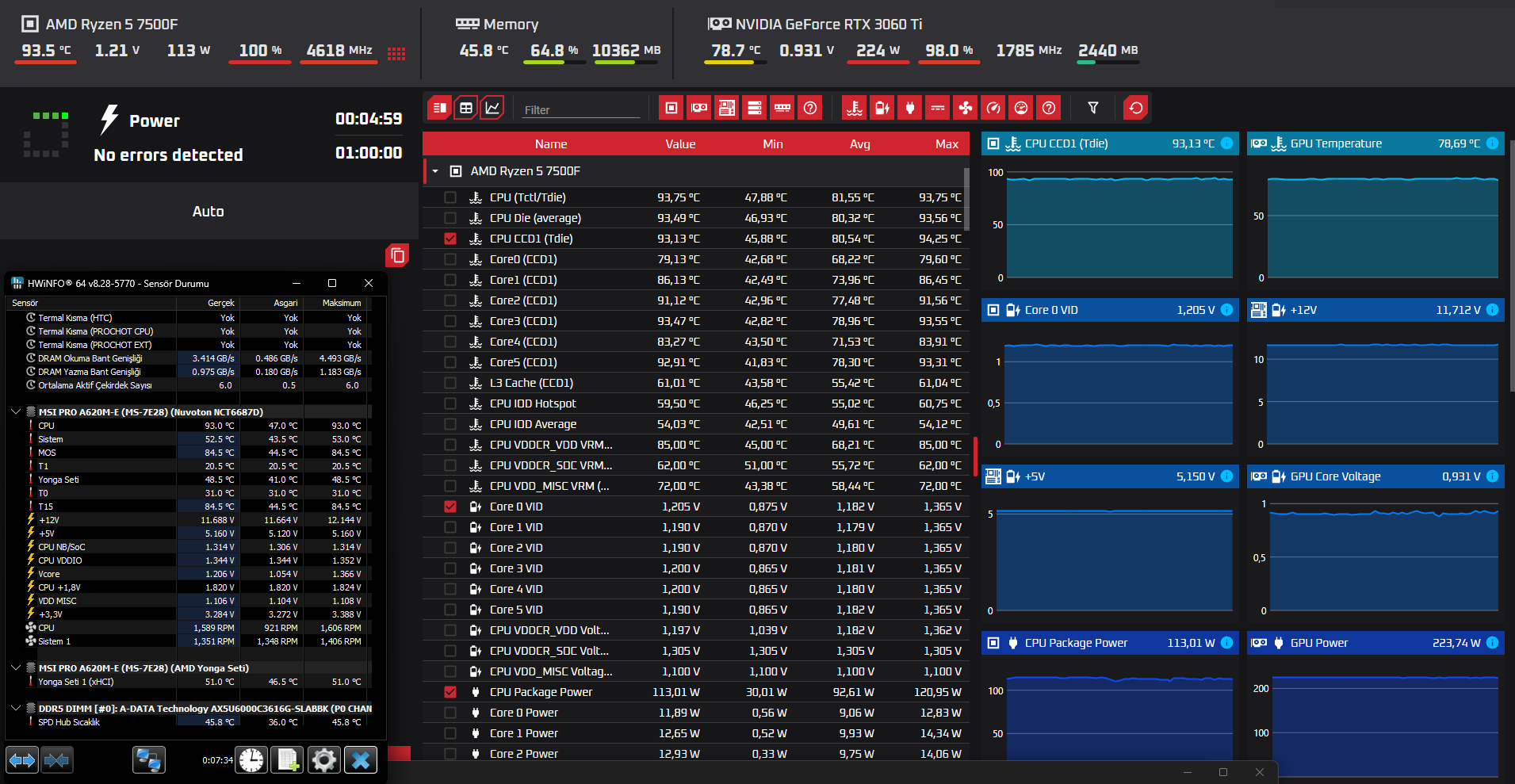Click the funnel filter icon

coord(1093,108)
